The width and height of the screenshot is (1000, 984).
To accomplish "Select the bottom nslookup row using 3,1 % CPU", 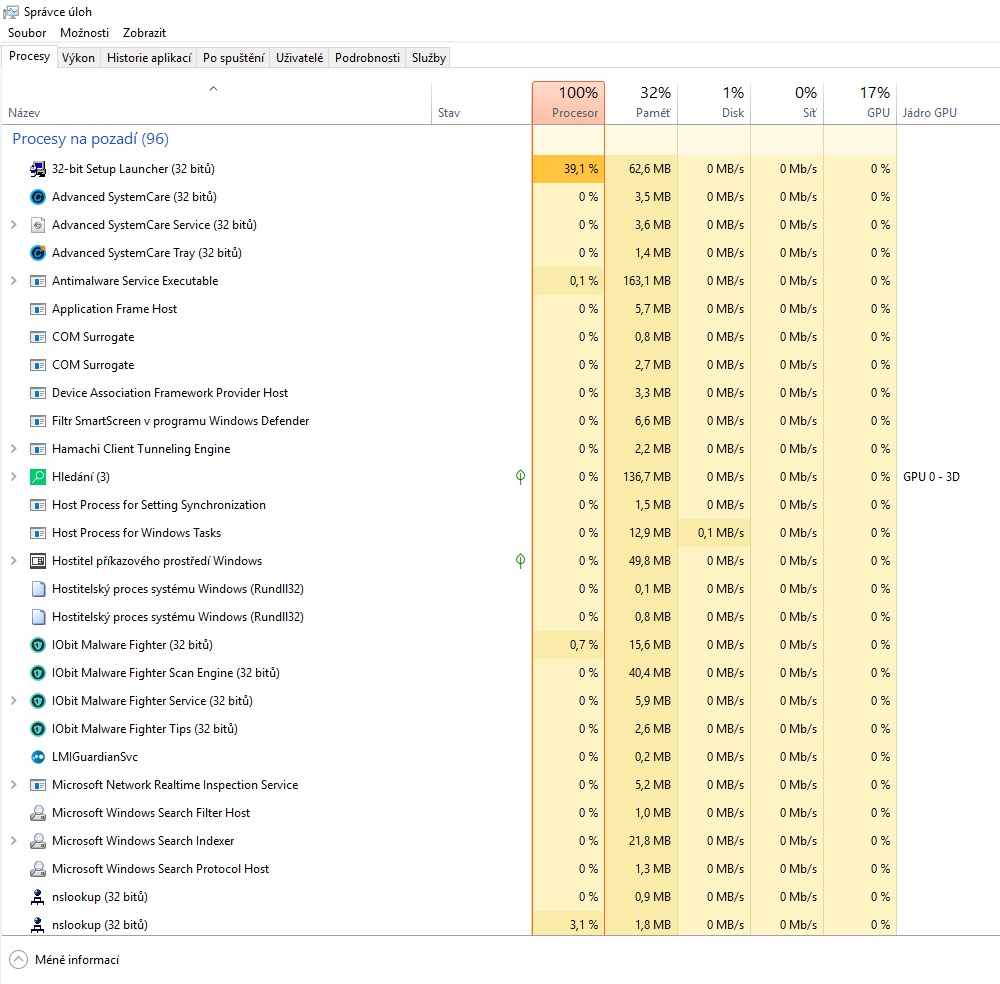I will click(500, 925).
